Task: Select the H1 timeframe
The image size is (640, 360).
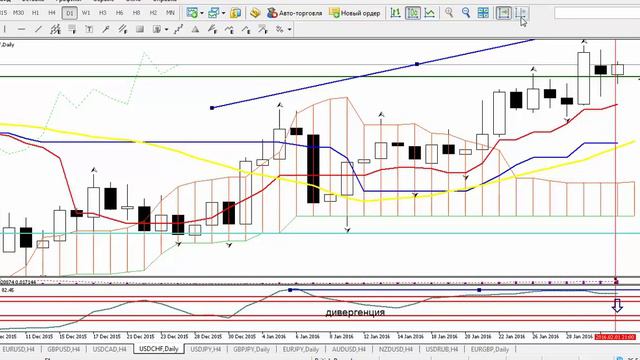Action: (36, 13)
